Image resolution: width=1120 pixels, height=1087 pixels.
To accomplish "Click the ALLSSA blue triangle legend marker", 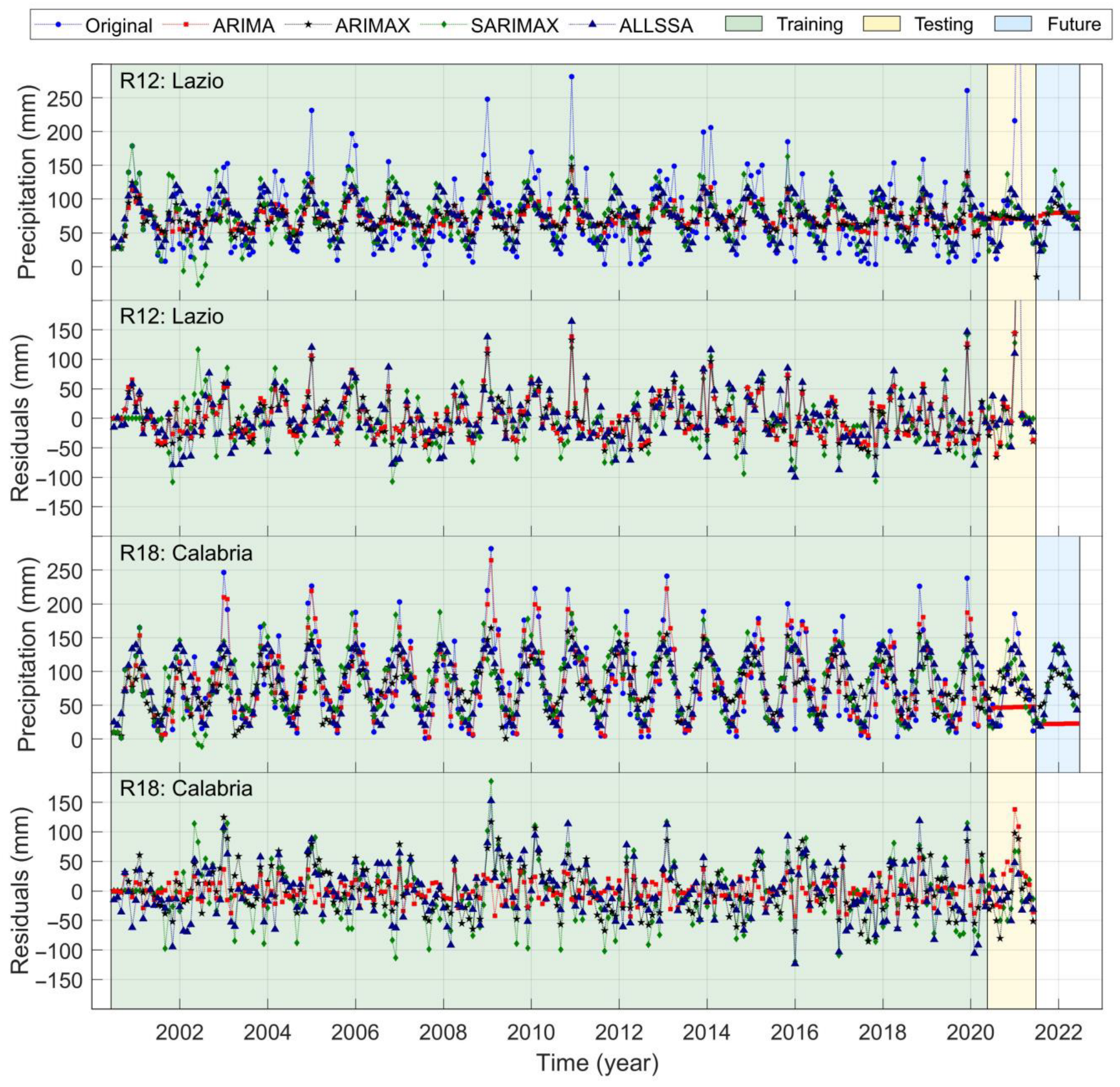I will pyautogui.click(x=593, y=25).
